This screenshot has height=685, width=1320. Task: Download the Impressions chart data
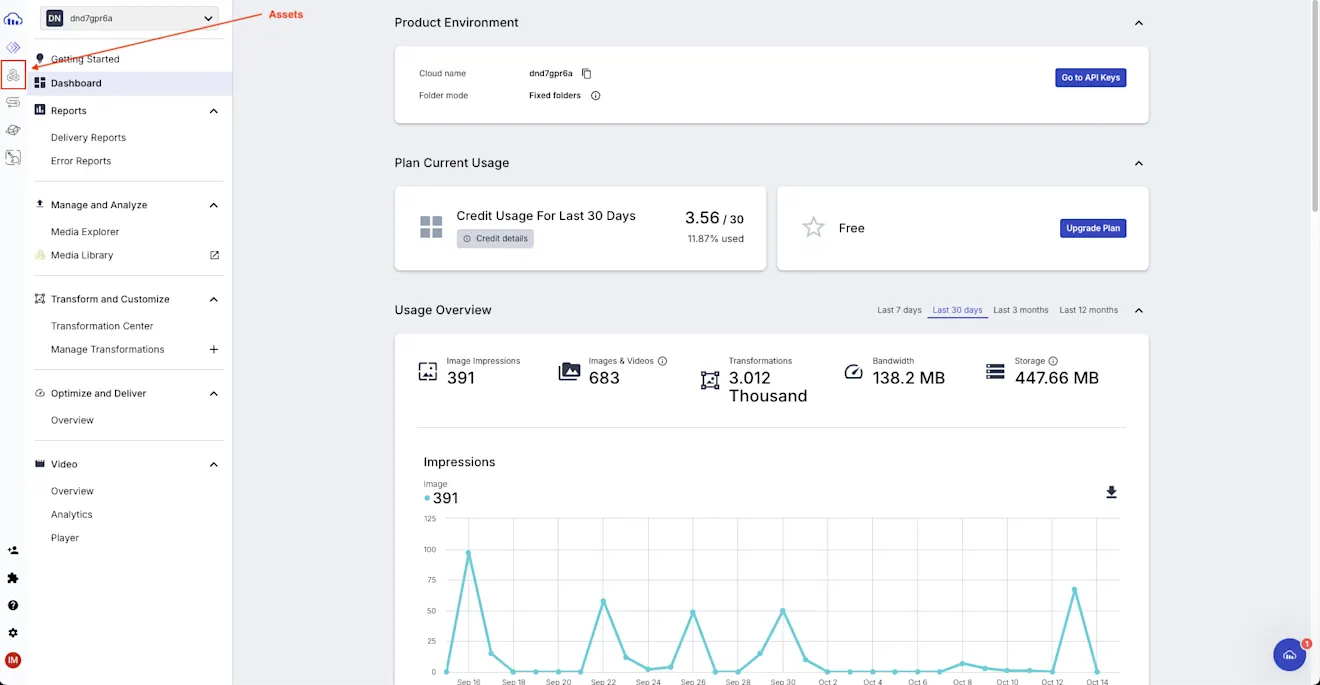pos(1111,492)
